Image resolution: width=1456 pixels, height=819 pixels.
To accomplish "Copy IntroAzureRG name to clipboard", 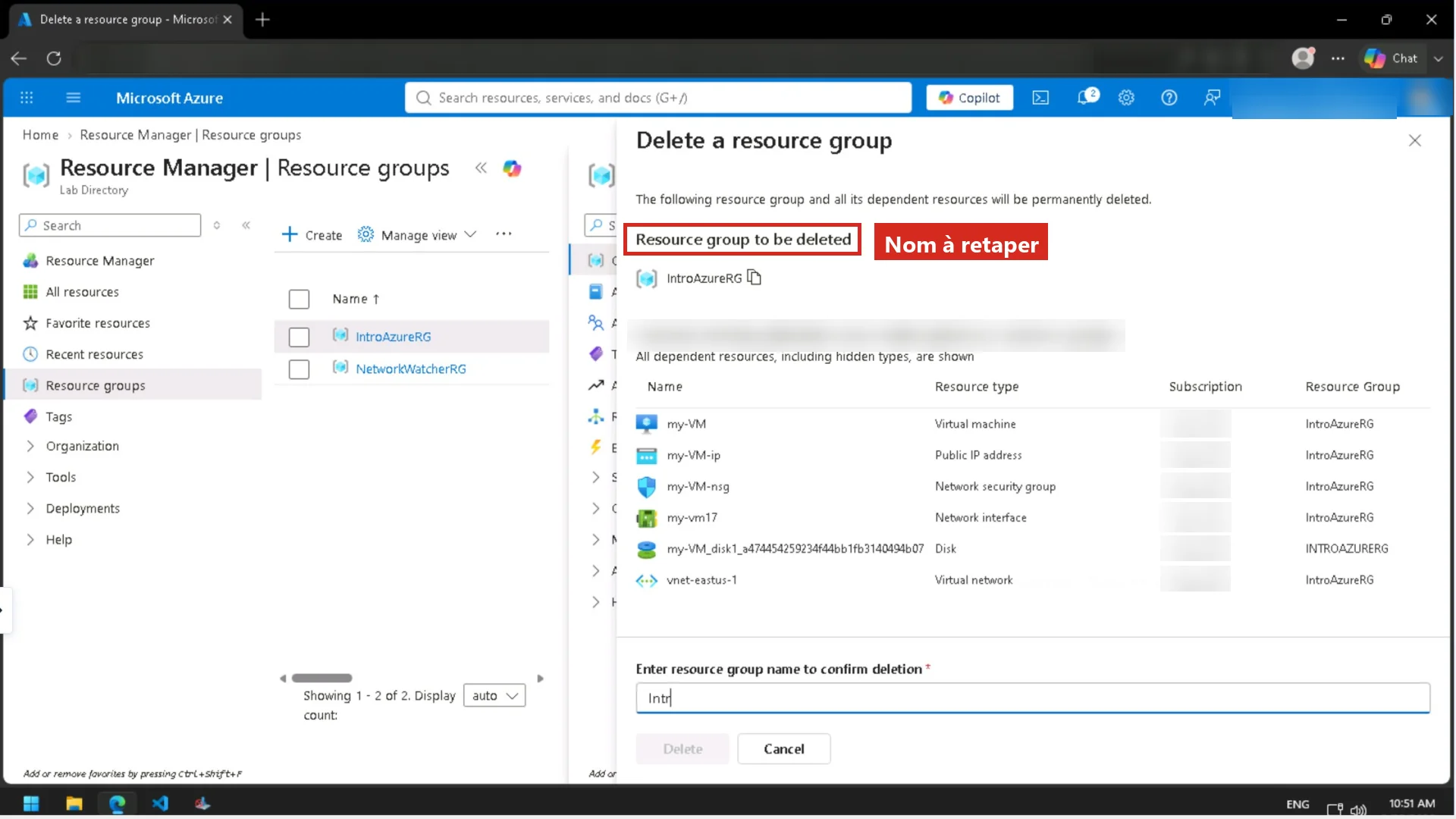I will 755,278.
